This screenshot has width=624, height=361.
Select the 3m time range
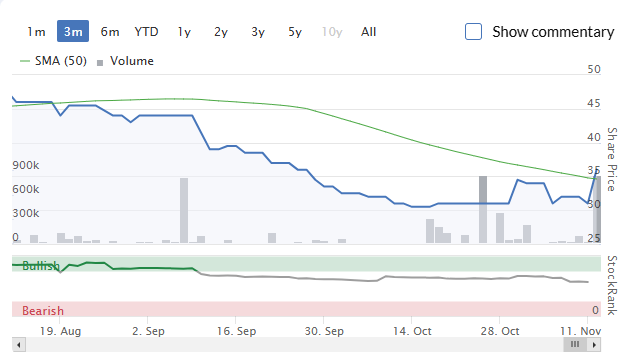73,31
